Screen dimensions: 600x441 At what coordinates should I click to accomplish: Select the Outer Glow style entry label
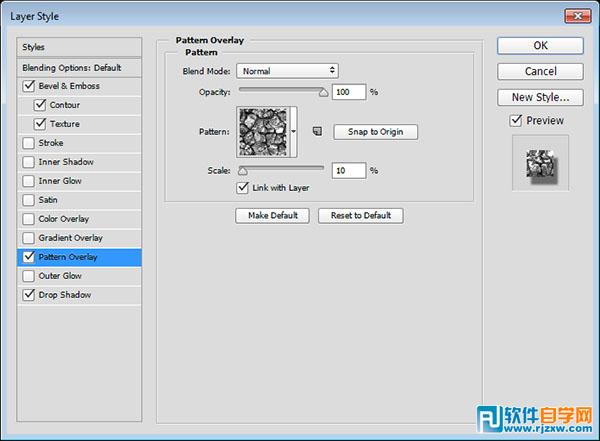coord(60,276)
